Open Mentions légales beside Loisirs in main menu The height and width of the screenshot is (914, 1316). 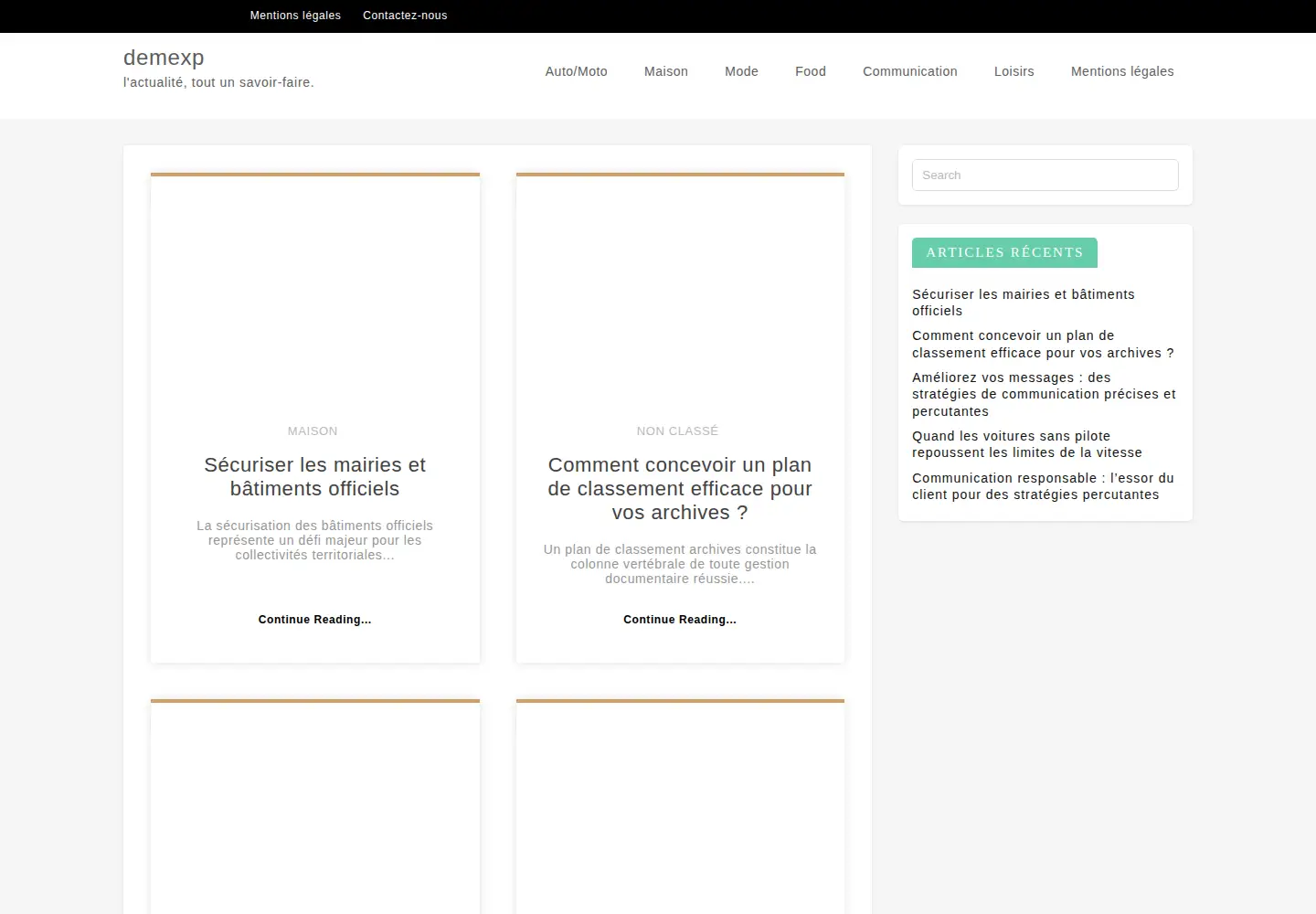[x=1122, y=71]
